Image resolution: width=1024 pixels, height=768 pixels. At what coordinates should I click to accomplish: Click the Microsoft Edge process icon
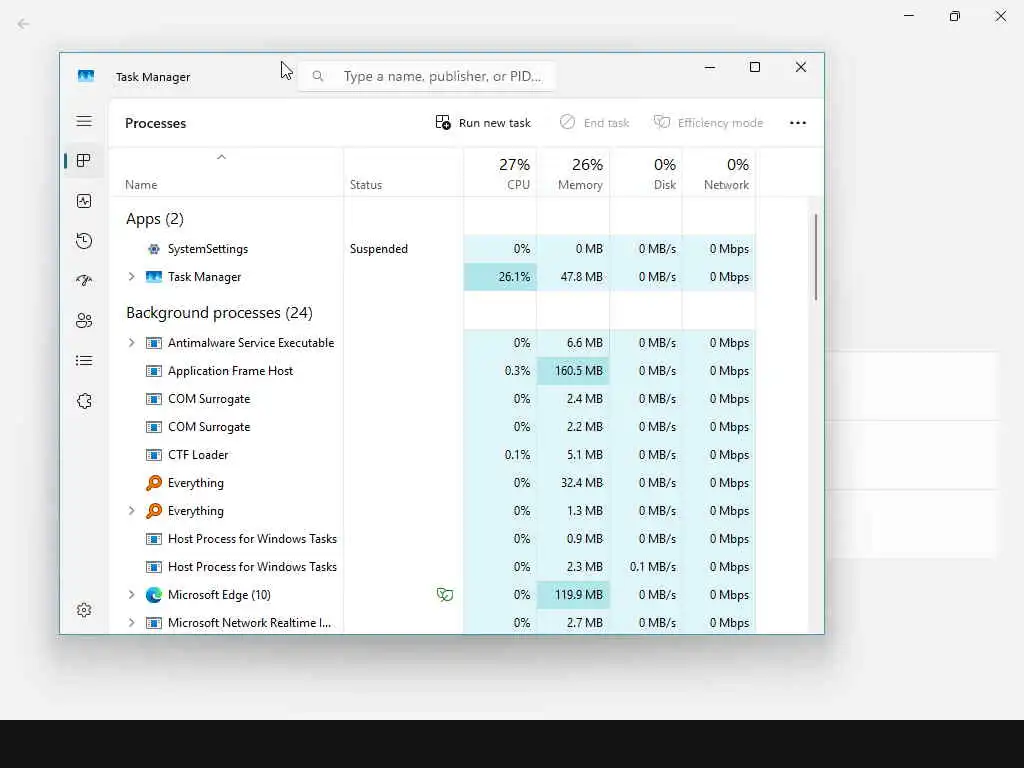click(x=153, y=595)
